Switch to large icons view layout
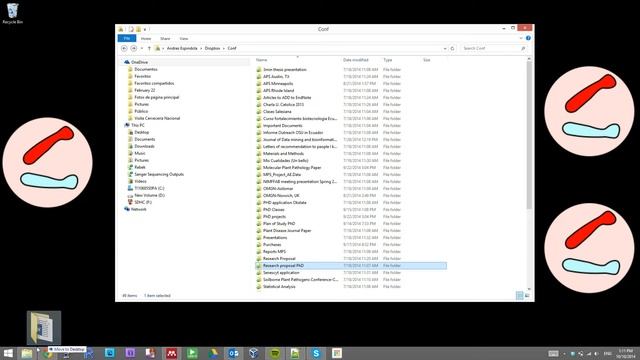 pyautogui.click(x=527, y=296)
